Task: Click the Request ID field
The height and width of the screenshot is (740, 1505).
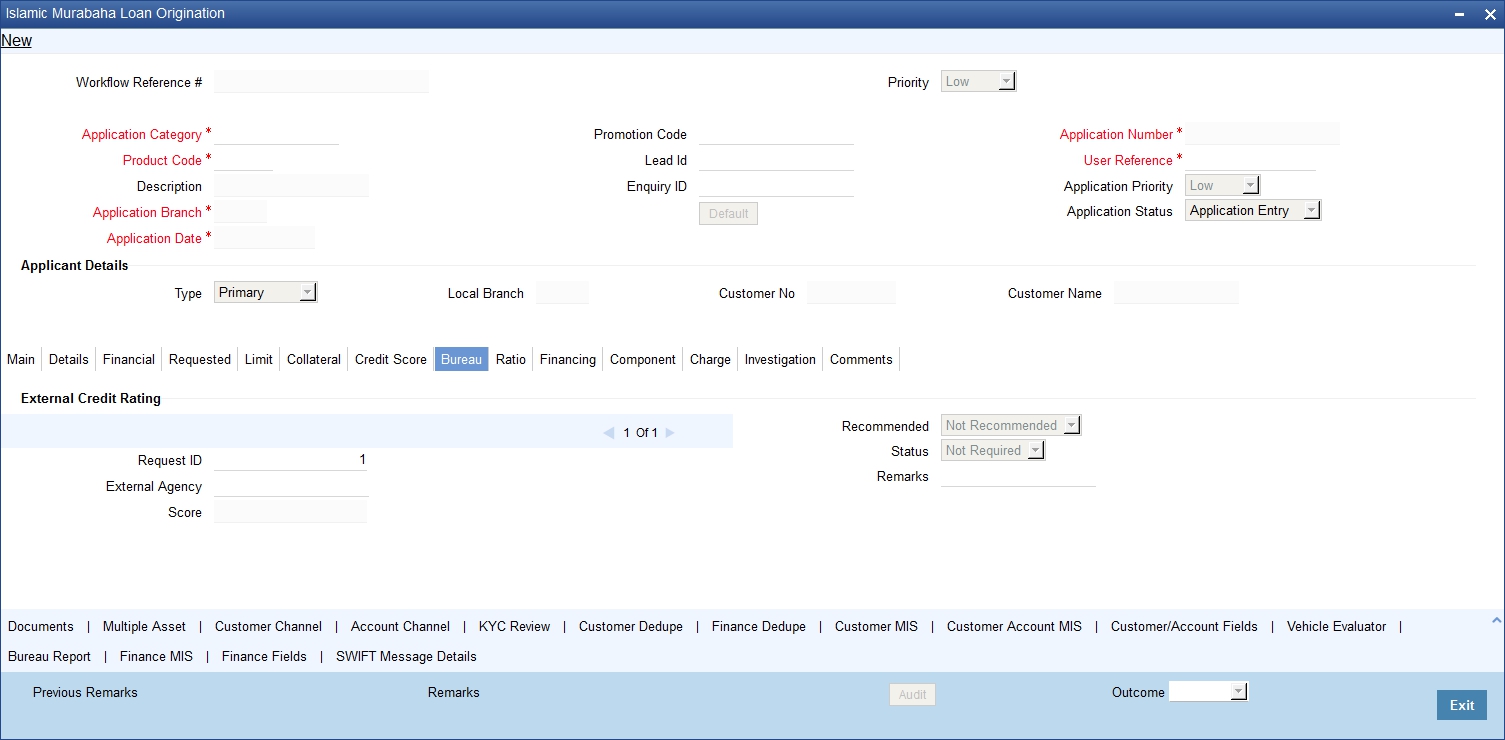Action: coord(291,460)
